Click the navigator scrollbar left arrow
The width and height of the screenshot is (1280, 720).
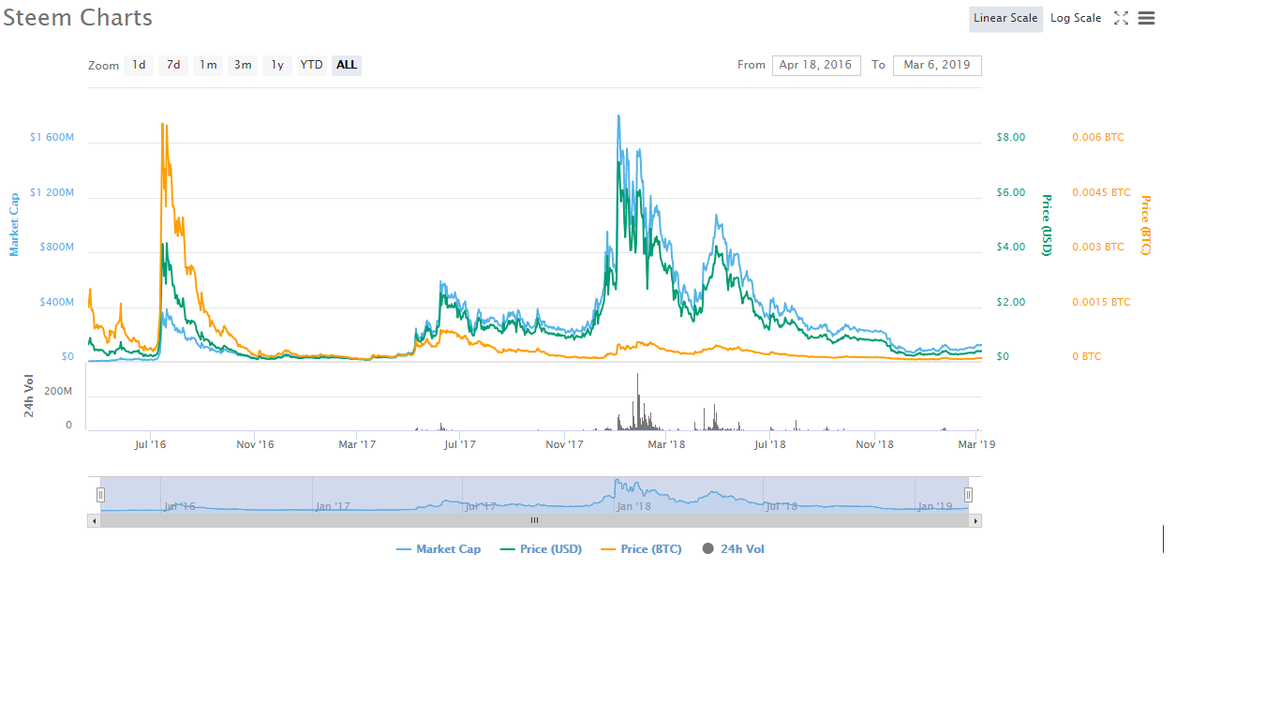point(94,521)
